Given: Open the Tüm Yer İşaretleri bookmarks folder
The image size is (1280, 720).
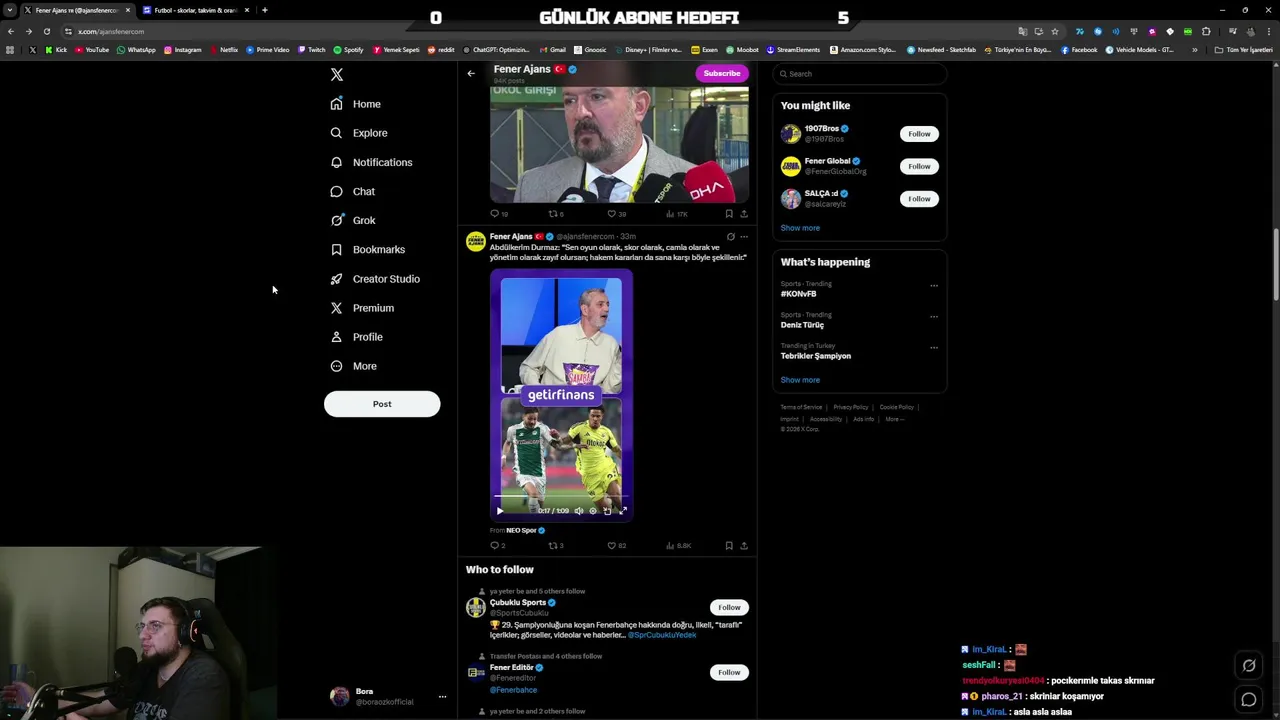Looking at the screenshot, I should click(1245, 50).
